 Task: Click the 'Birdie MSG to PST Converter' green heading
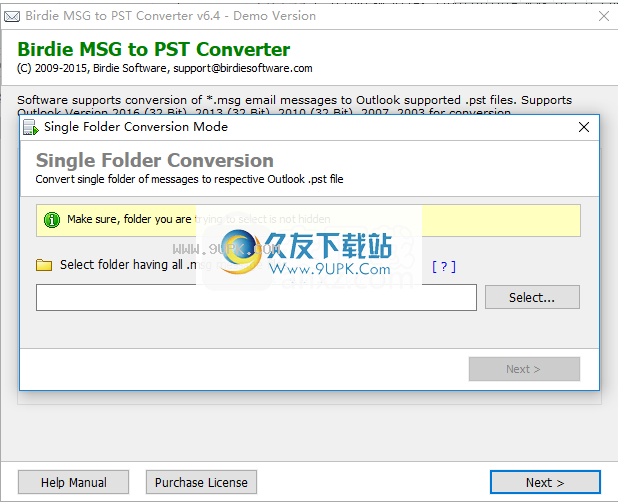coord(154,49)
